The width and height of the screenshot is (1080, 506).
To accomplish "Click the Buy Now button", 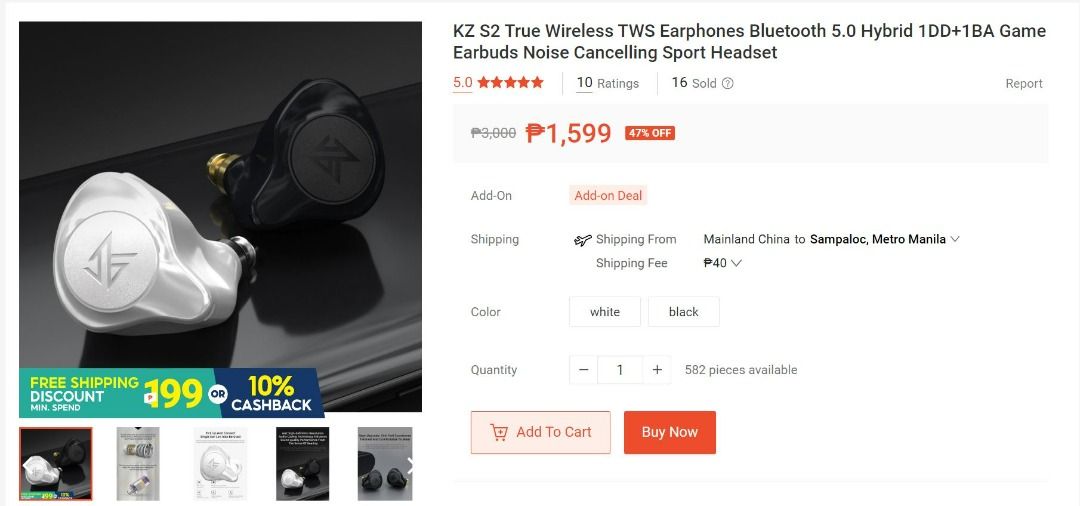I will [669, 432].
